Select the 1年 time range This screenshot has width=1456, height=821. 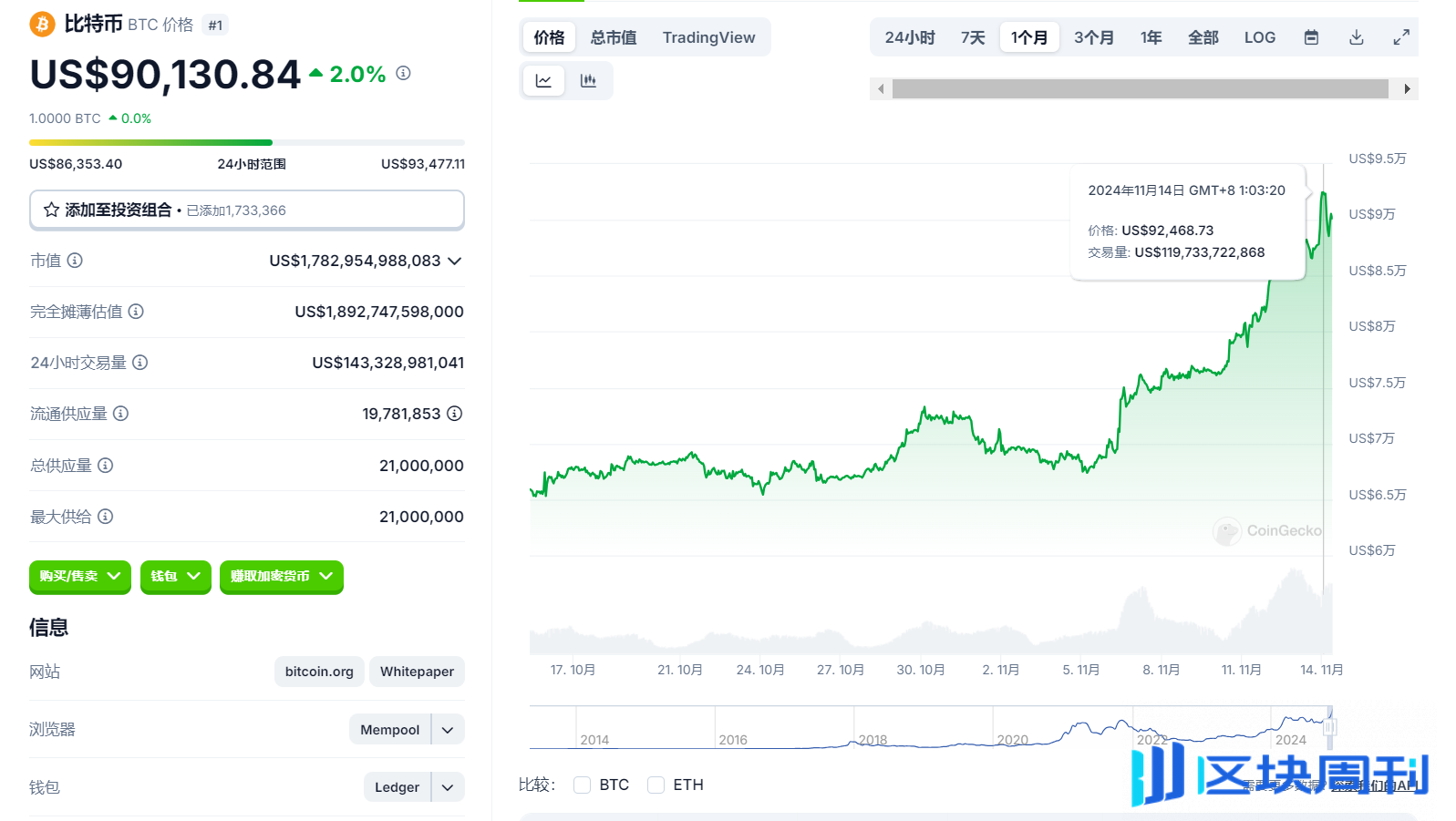pos(1151,37)
